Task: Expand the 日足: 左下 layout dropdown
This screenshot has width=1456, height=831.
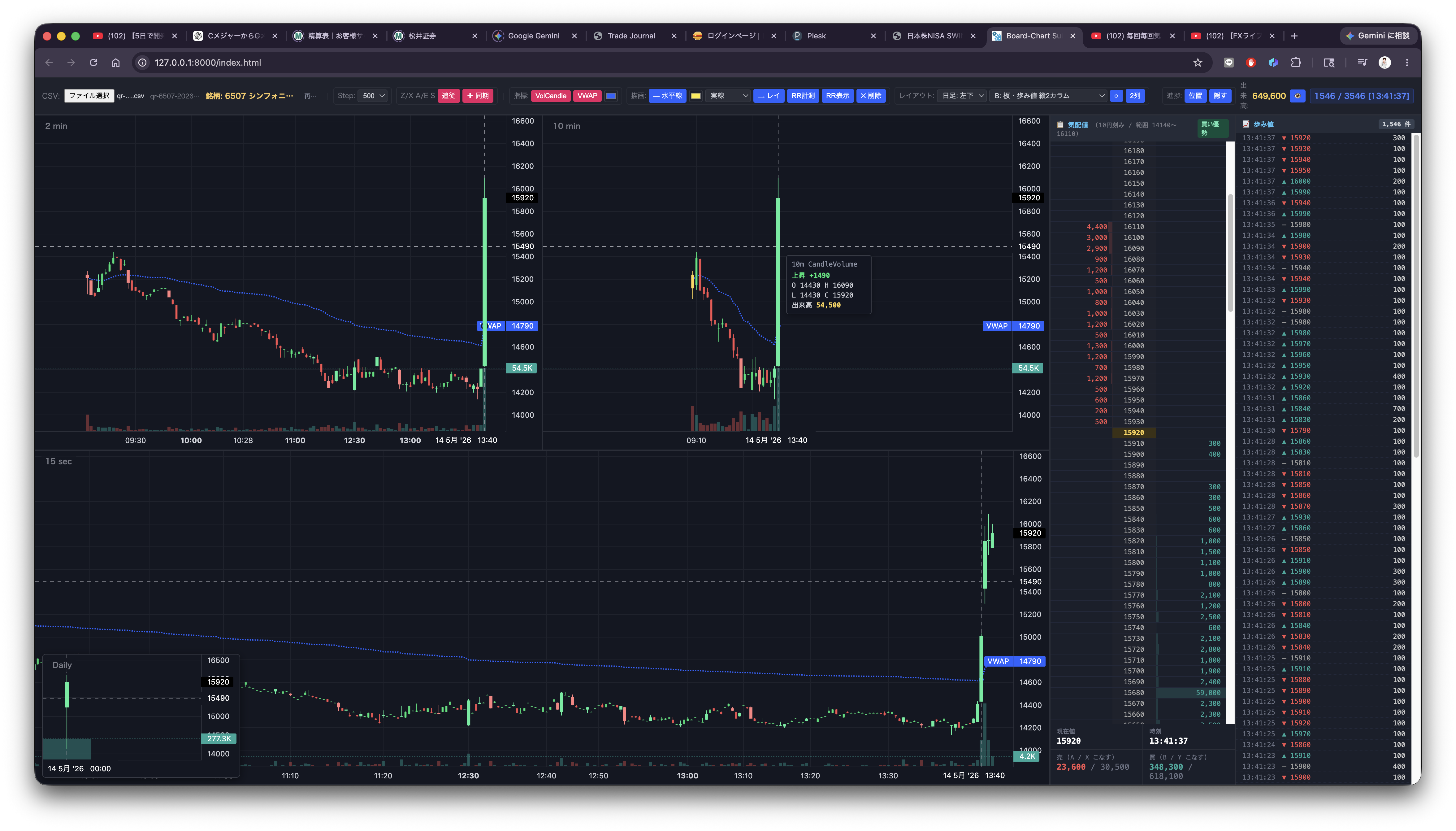Action: pyautogui.click(x=963, y=96)
